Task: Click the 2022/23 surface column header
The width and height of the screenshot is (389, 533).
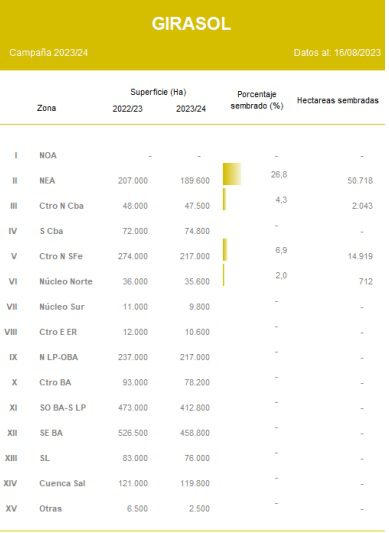Action: coord(128,109)
